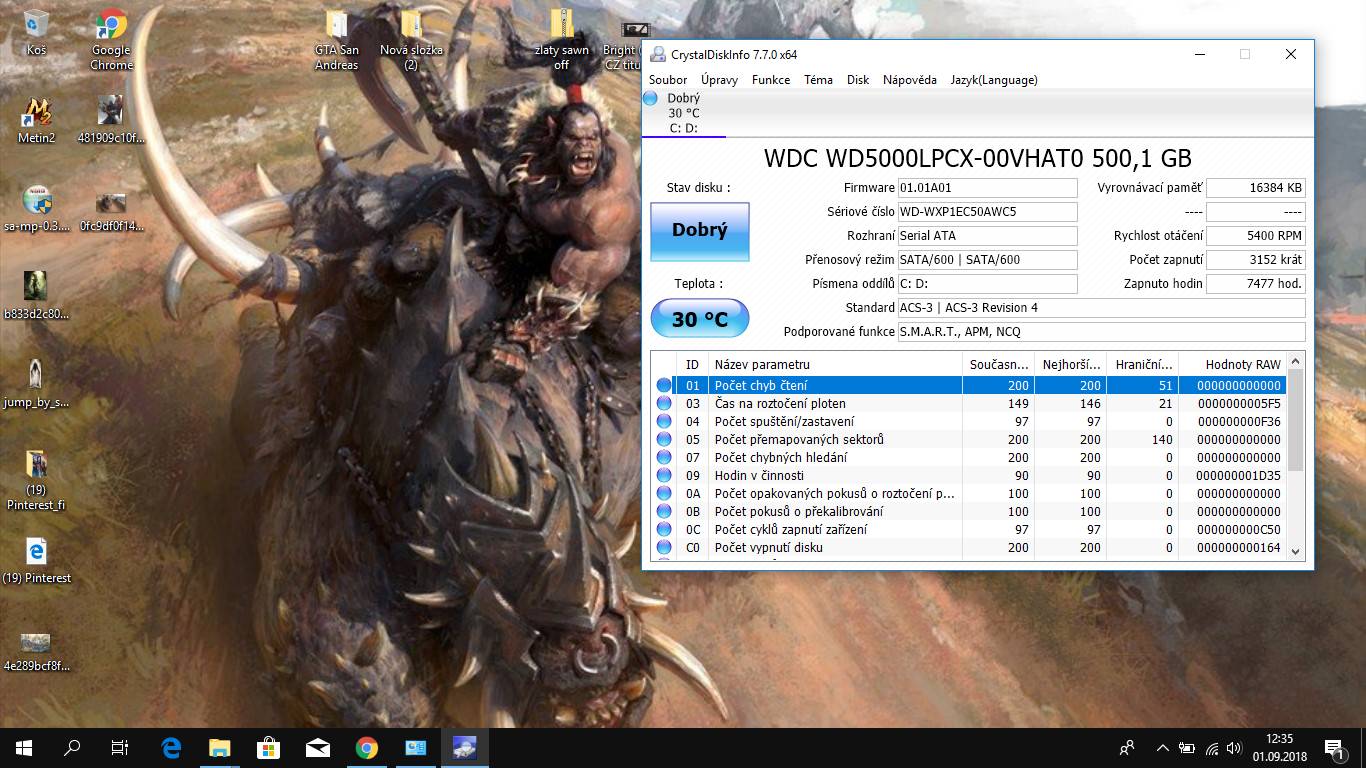This screenshot has width=1366, height=768.
Task: Click the 'Název parametru' column header
Action: 835,364
